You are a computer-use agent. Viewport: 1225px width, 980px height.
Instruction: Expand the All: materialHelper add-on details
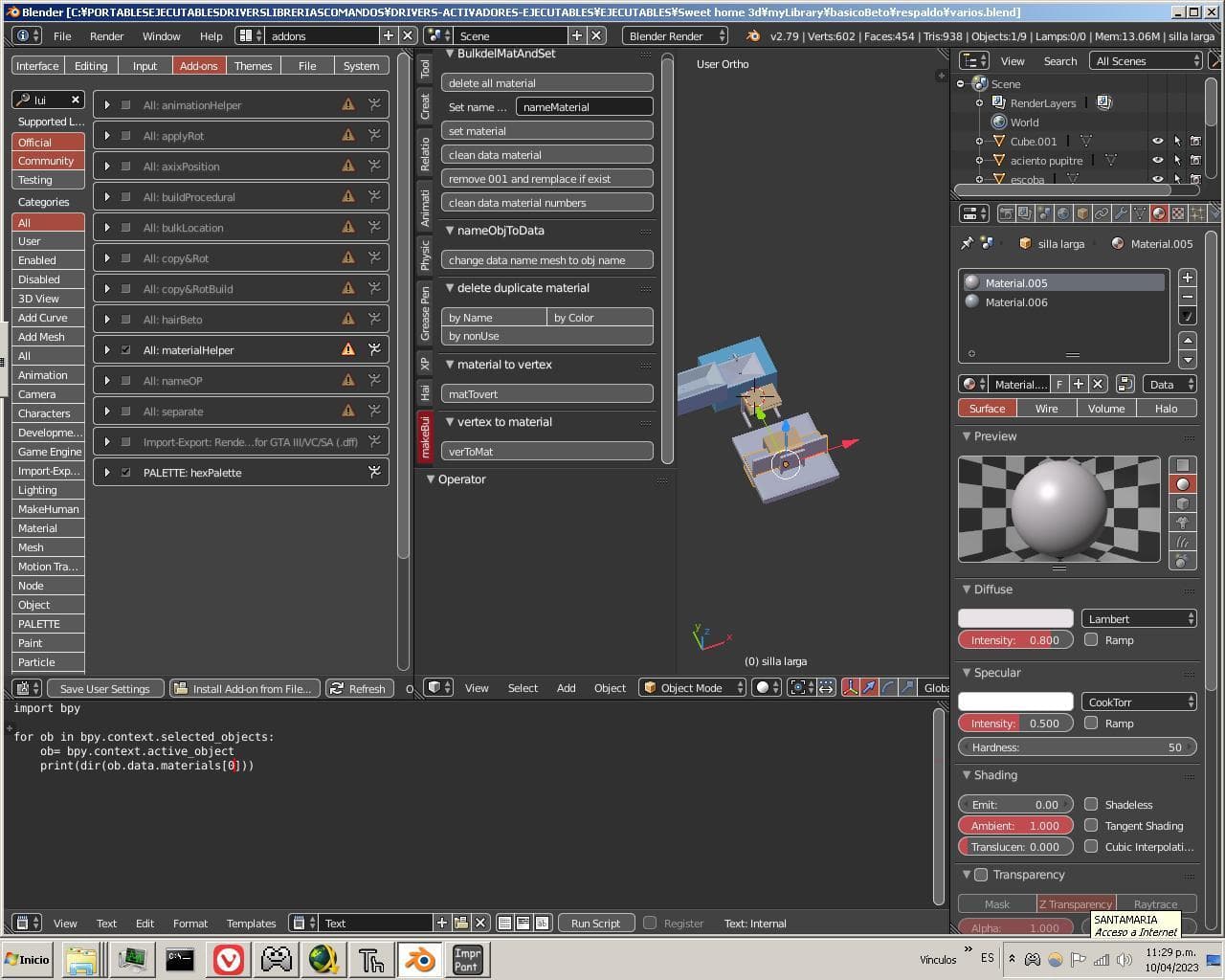(x=107, y=350)
